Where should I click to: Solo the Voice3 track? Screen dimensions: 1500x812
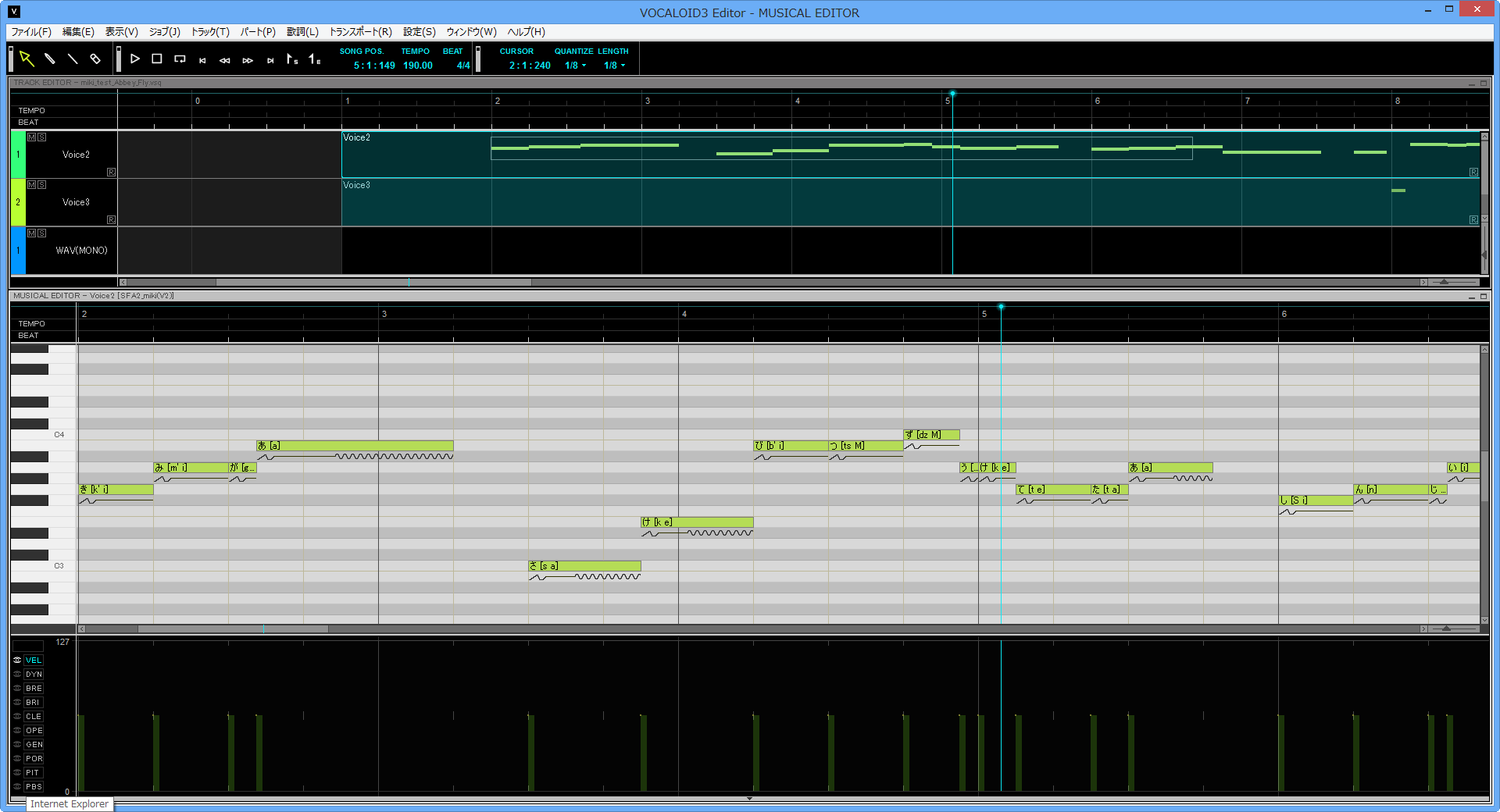(x=41, y=185)
